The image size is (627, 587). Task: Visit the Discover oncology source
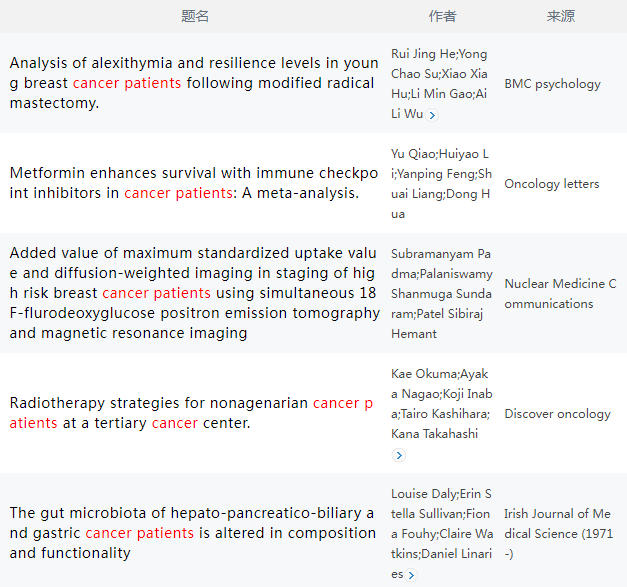(557, 414)
